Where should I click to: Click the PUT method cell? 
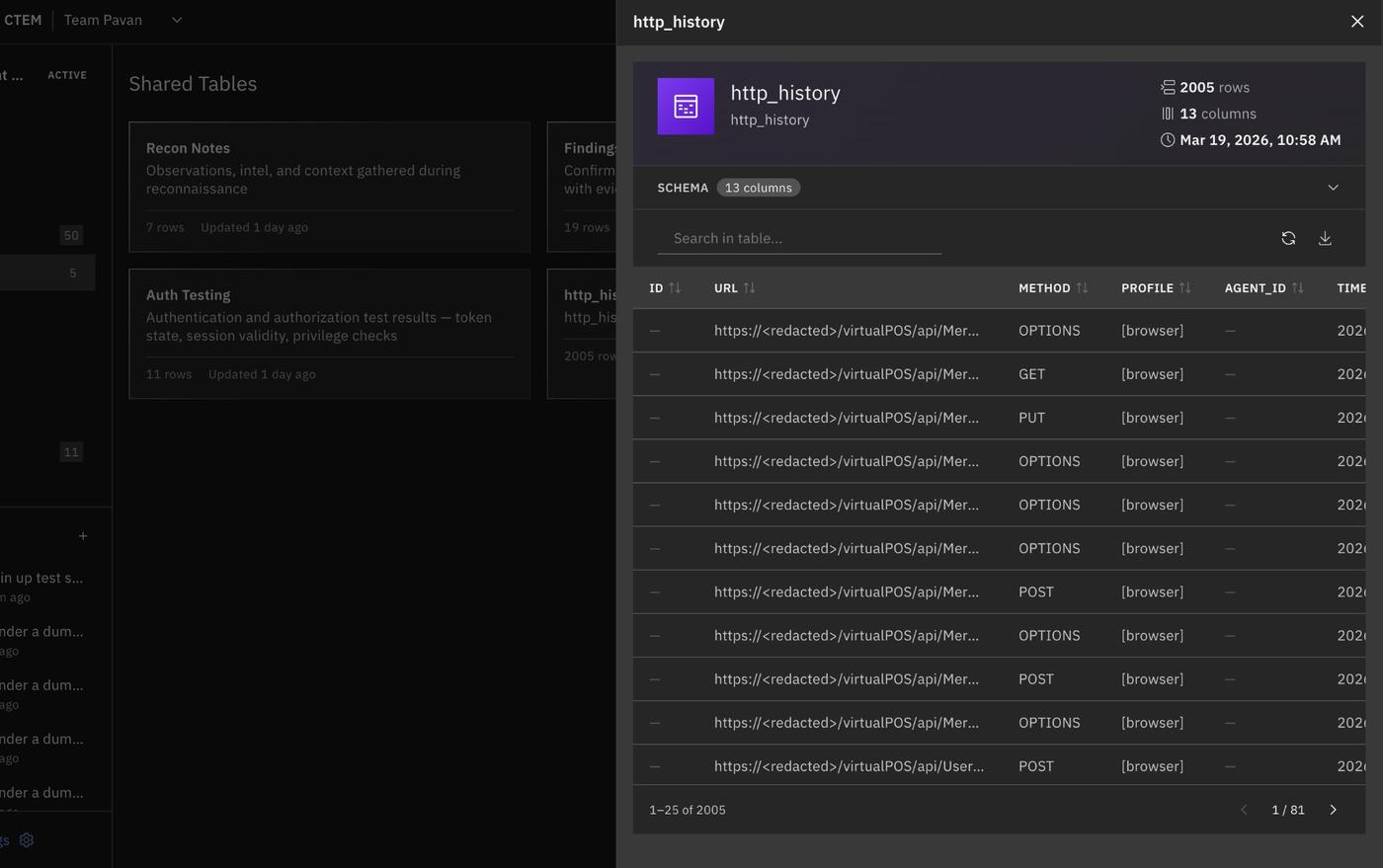pos(1031,418)
